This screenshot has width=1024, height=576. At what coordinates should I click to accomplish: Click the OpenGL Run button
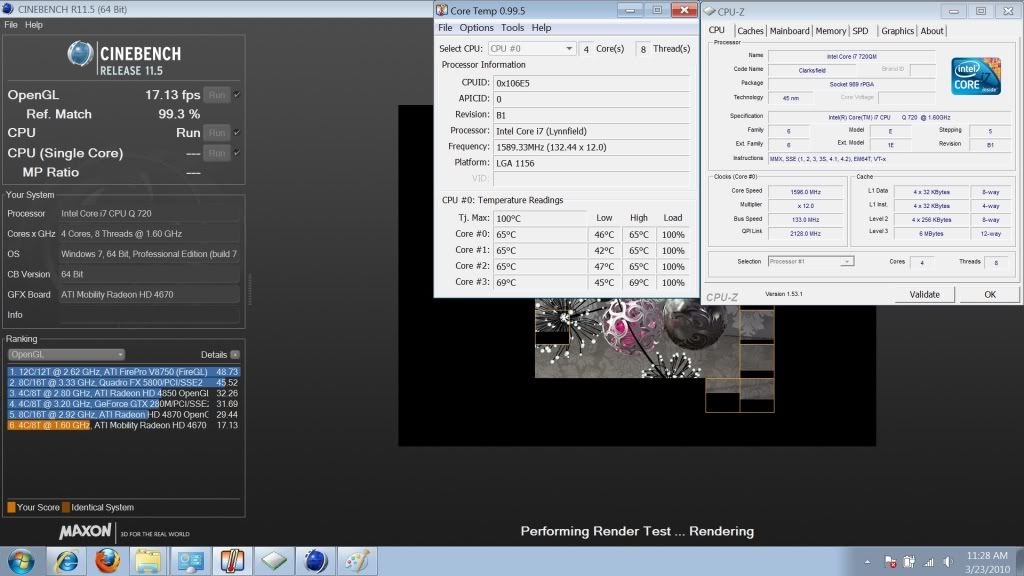tap(217, 95)
